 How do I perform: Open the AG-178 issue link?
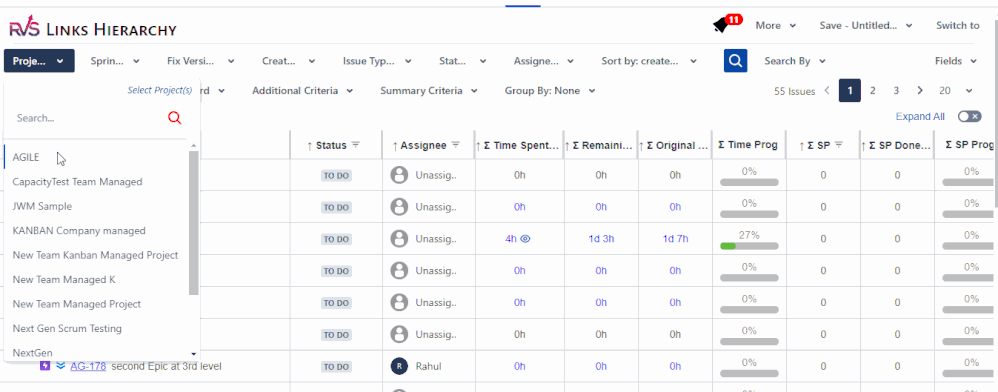tap(88, 367)
